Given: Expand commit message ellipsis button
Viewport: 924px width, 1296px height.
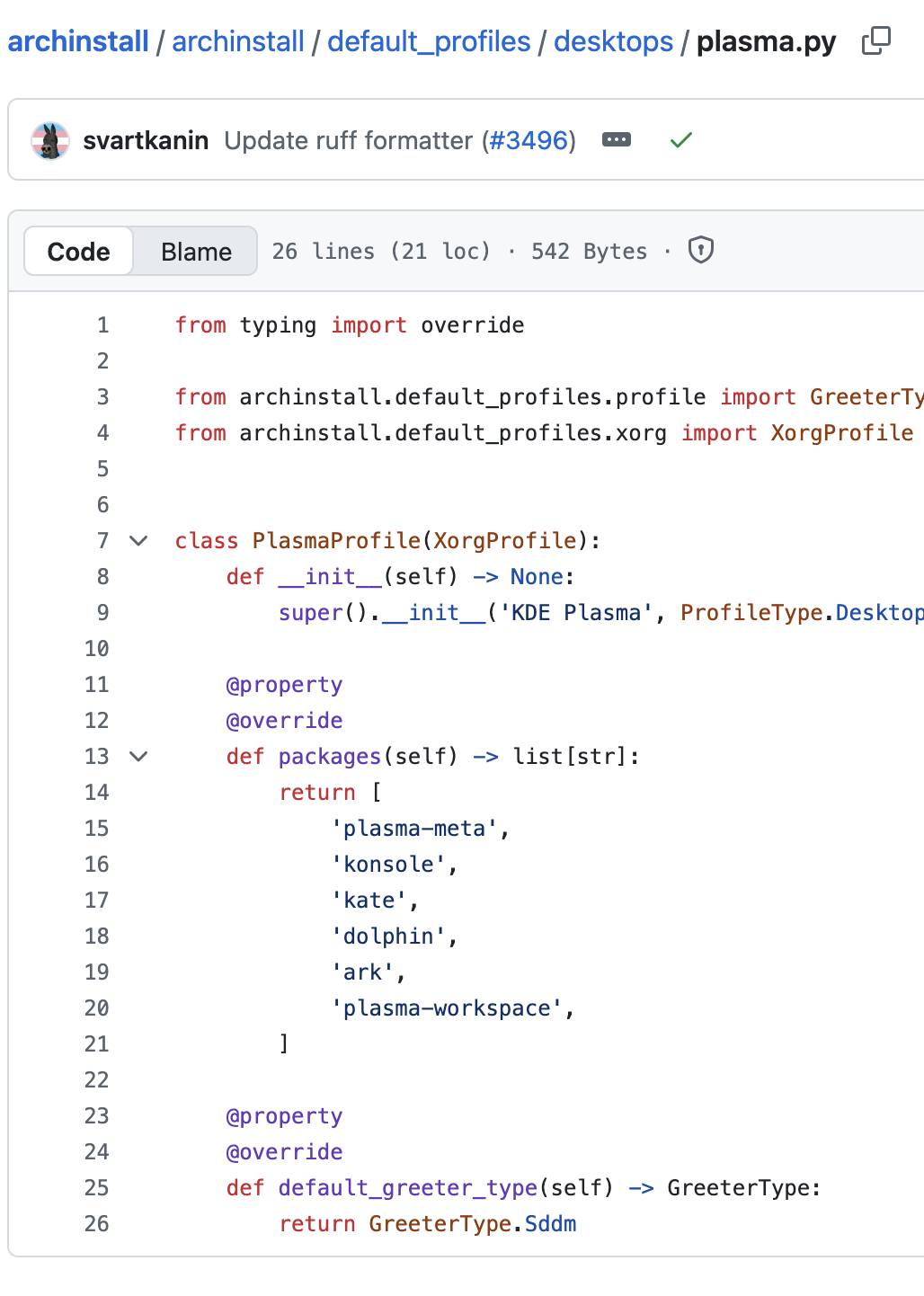Looking at the screenshot, I should pyautogui.click(x=617, y=139).
